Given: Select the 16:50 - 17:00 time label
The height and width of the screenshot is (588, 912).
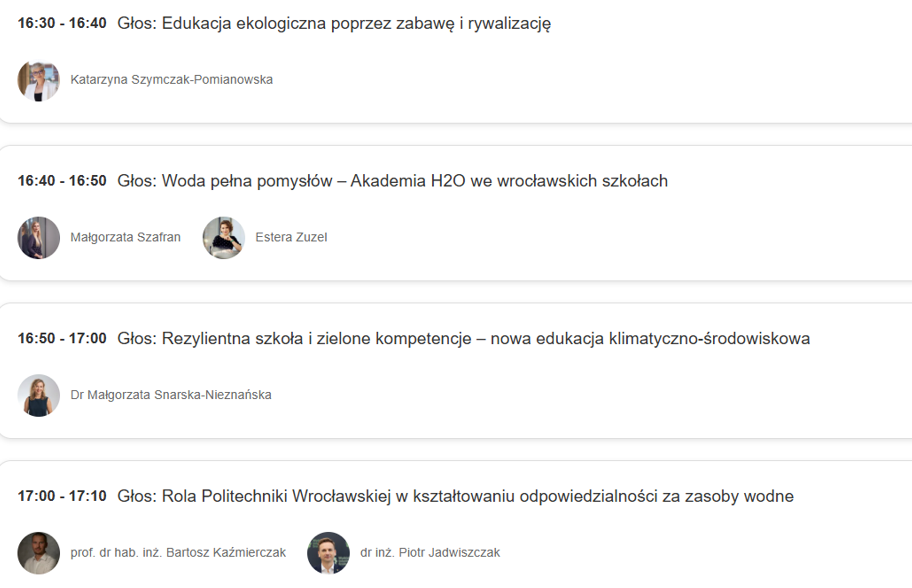Looking at the screenshot, I should coord(62,339).
